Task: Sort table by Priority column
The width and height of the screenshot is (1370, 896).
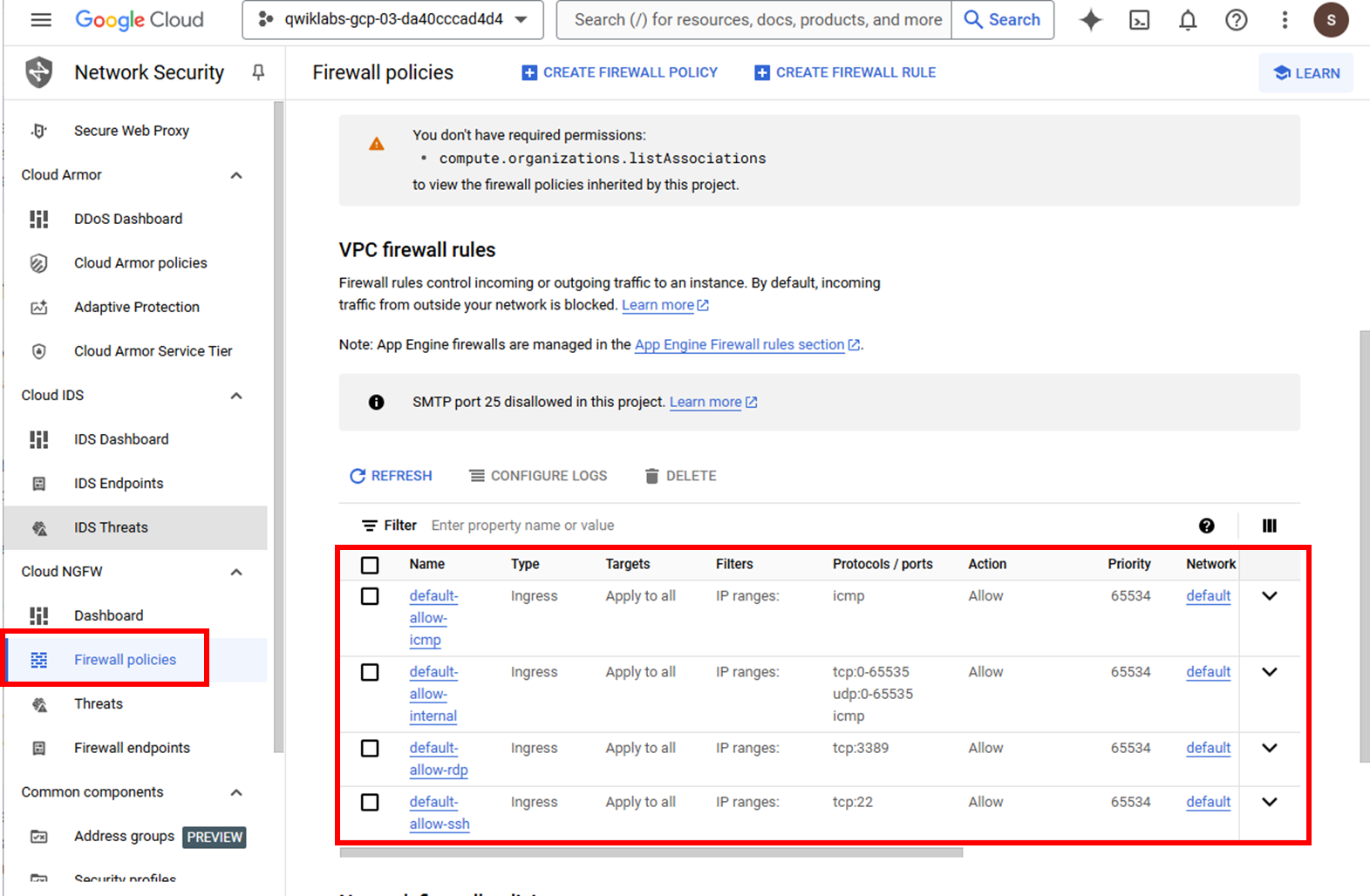Action: click(1129, 564)
